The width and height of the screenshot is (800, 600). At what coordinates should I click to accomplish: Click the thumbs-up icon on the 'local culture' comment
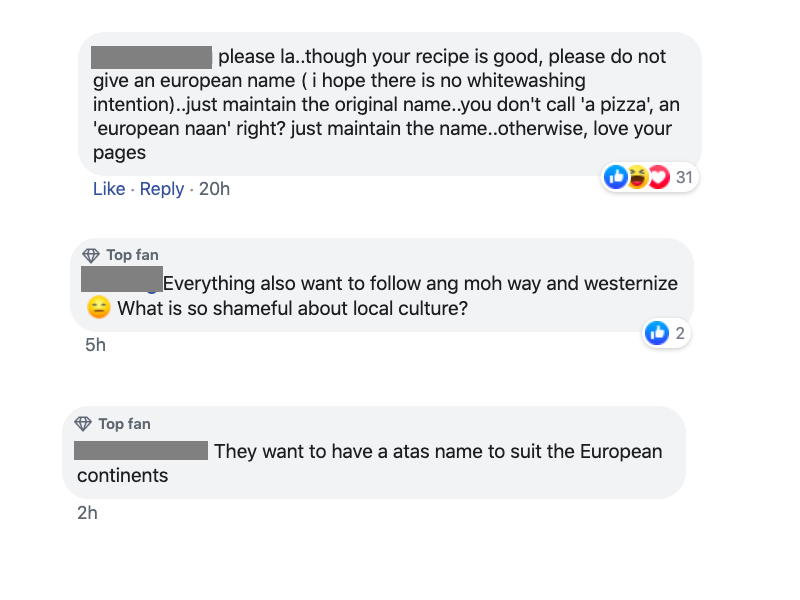(657, 333)
